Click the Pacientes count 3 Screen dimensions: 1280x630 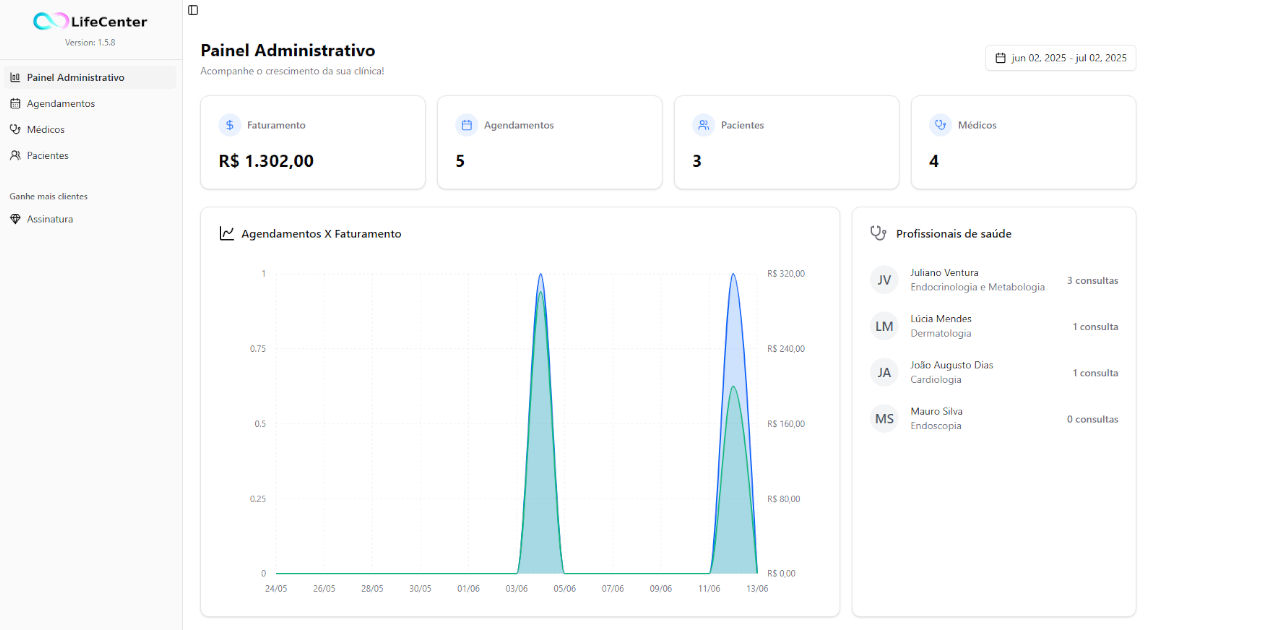(697, 161)
